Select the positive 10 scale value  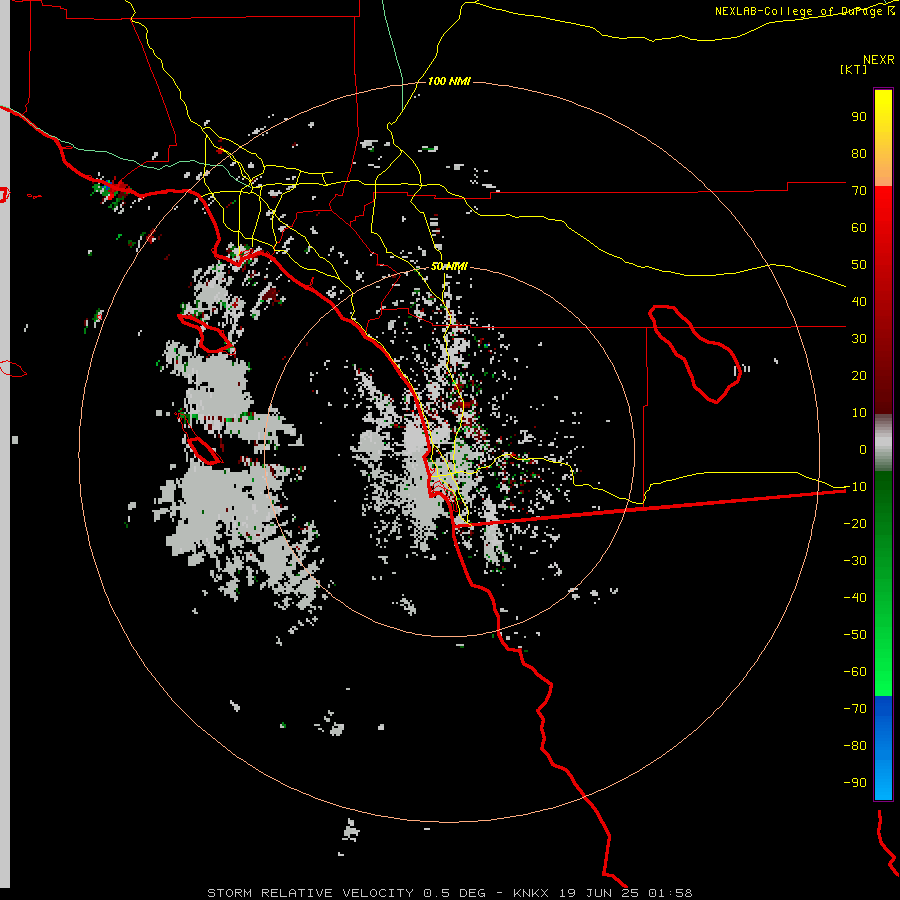pyautogui.click(x=859, y=413)
